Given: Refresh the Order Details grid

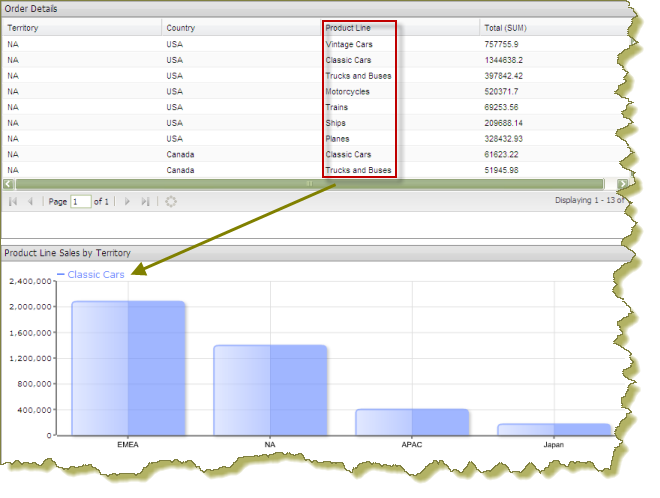Looking at the screenshot, I should 170,202.
